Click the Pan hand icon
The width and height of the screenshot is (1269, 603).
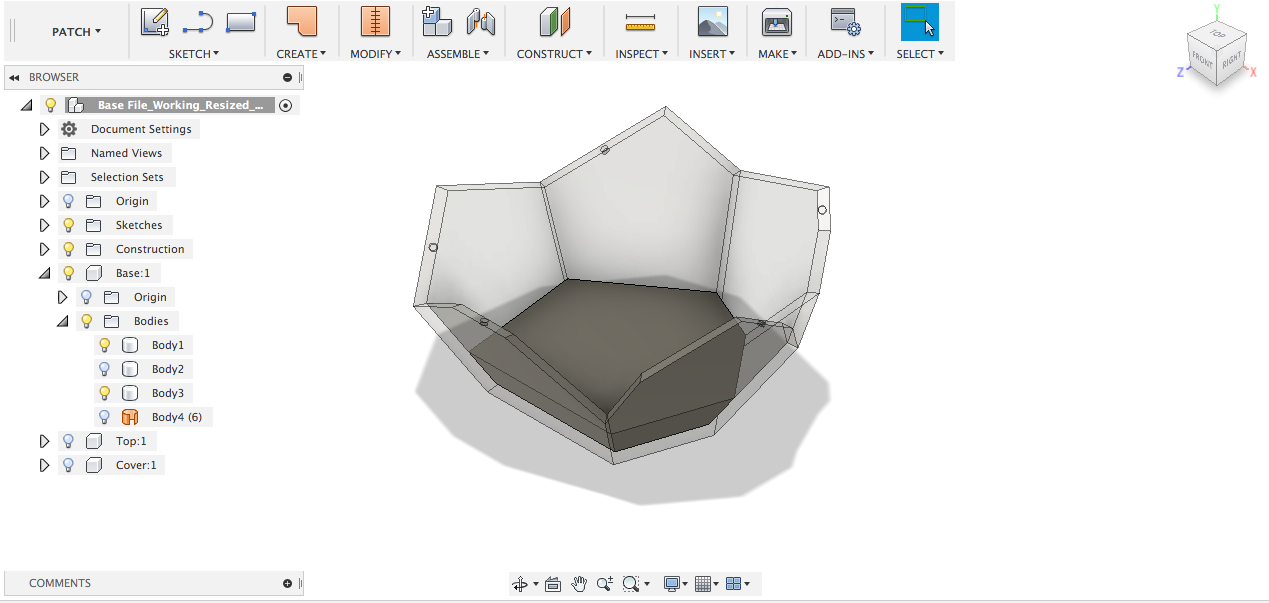(579, 584)
